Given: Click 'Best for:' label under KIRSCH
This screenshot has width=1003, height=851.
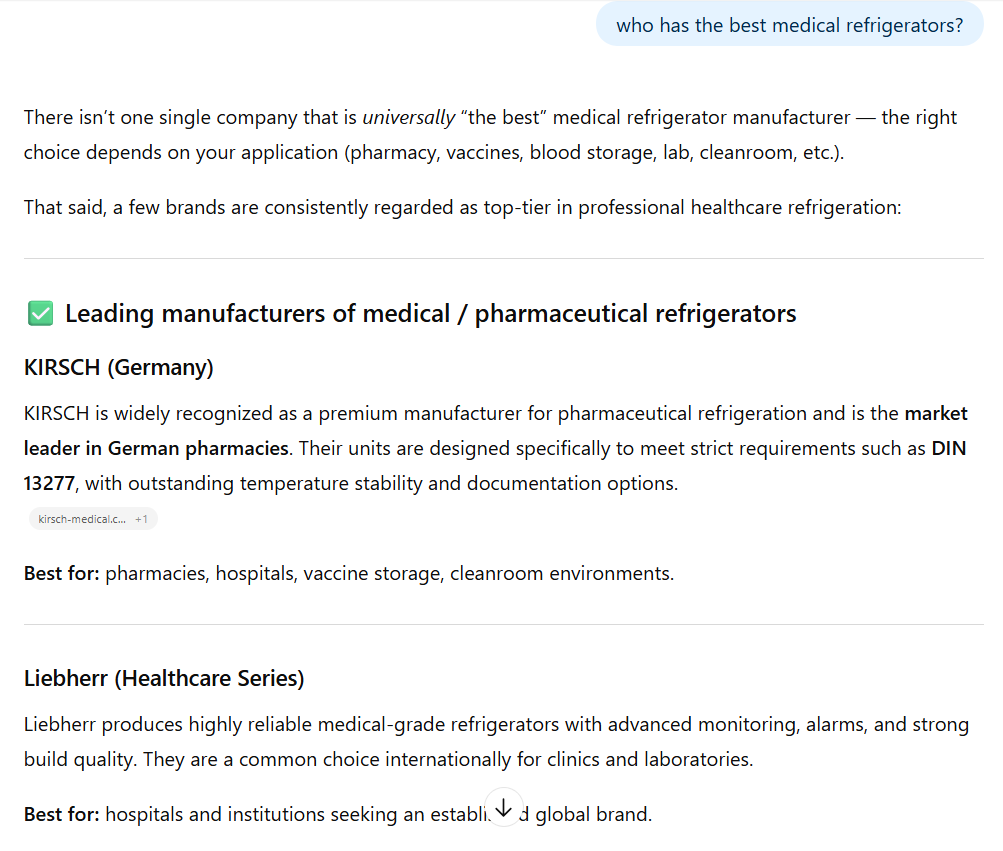Looking at the screenshot, I should tap(61, 573).
